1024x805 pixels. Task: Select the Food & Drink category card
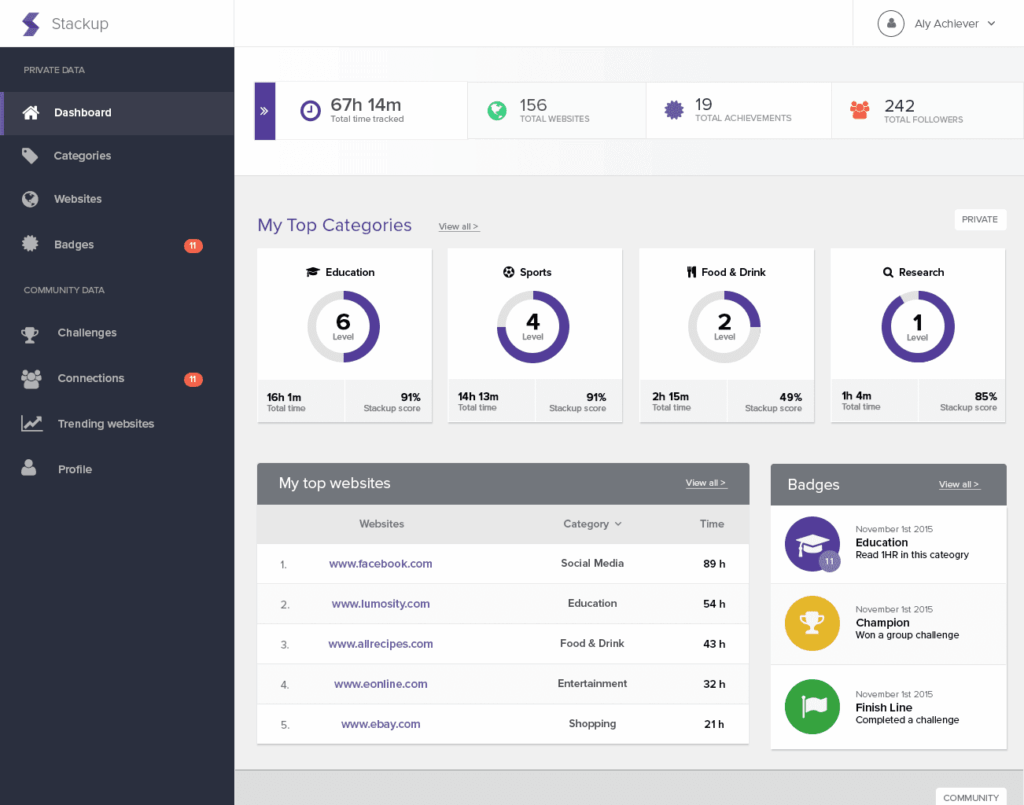pyautogui.click(x=725, y=335)
